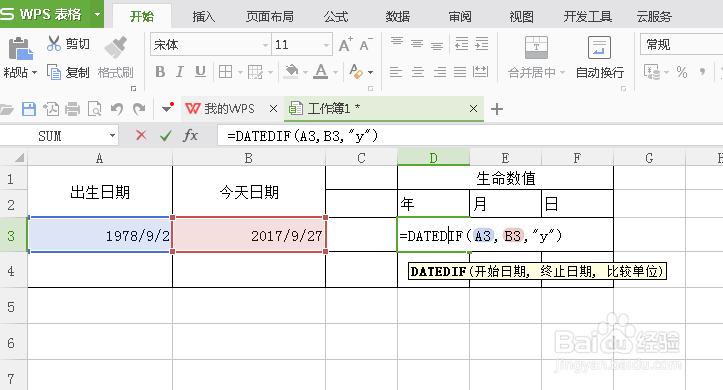
Task: Click the decrease indent icon
Action: pyautogui.click(x=462, y=44)
